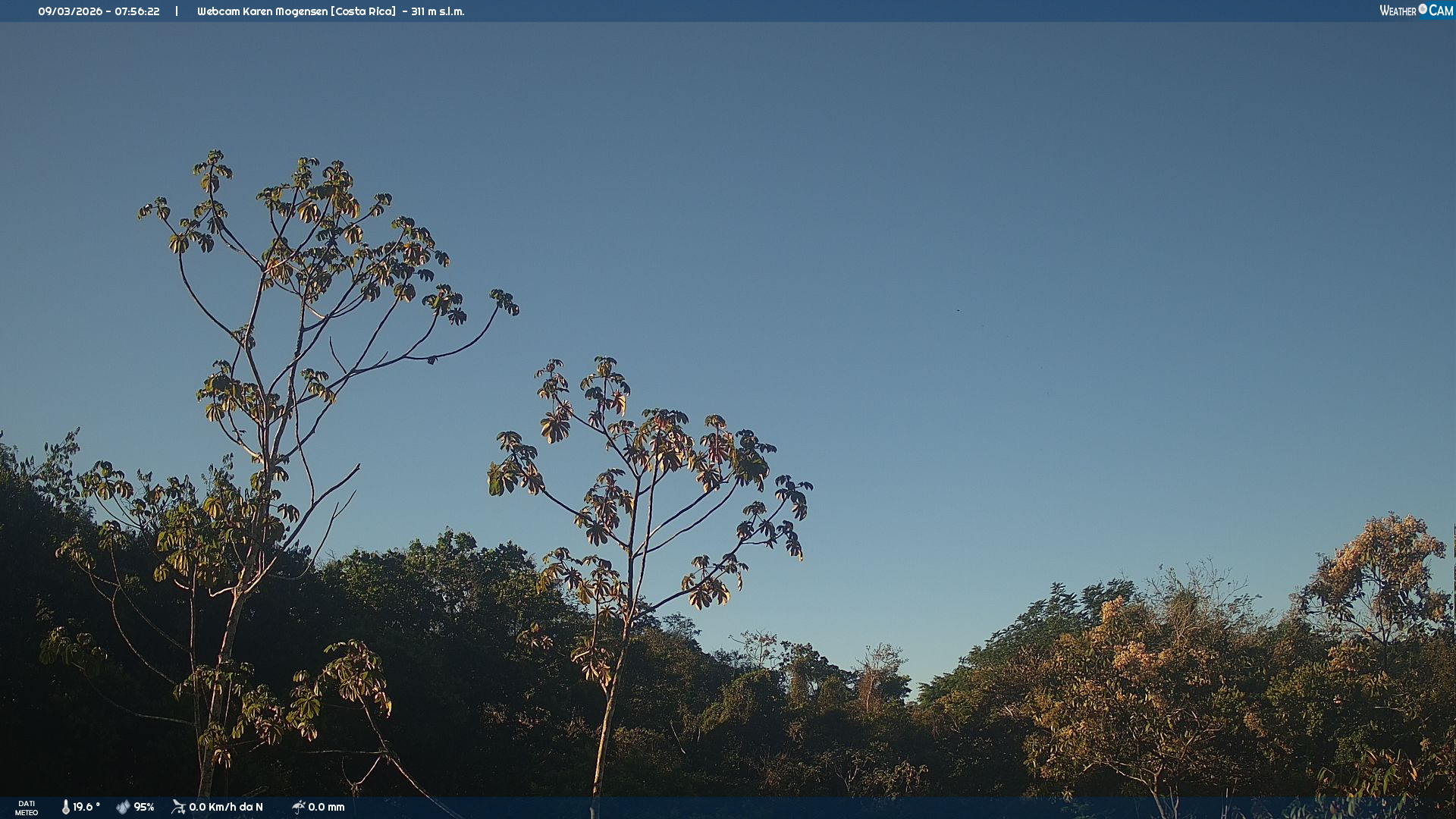Click the 0.0 mm rainfall value
The width and height of the screenshot is (1456, 819).
pos(326,807)
